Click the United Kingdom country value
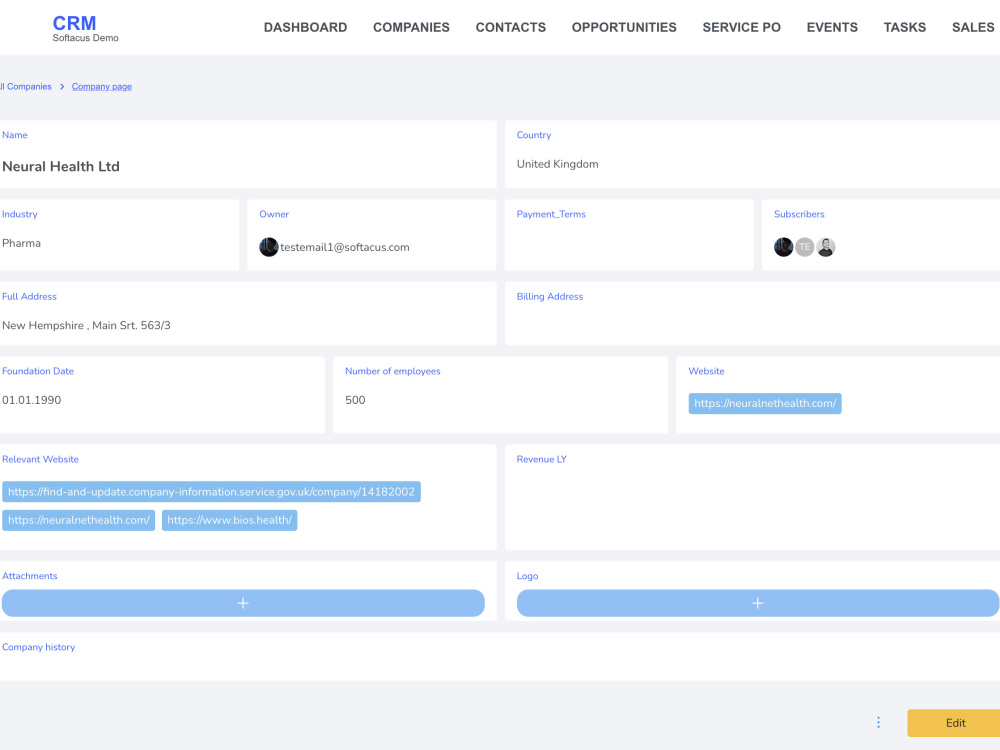This screenshot has height=750, width=1000. coord(557,164)
